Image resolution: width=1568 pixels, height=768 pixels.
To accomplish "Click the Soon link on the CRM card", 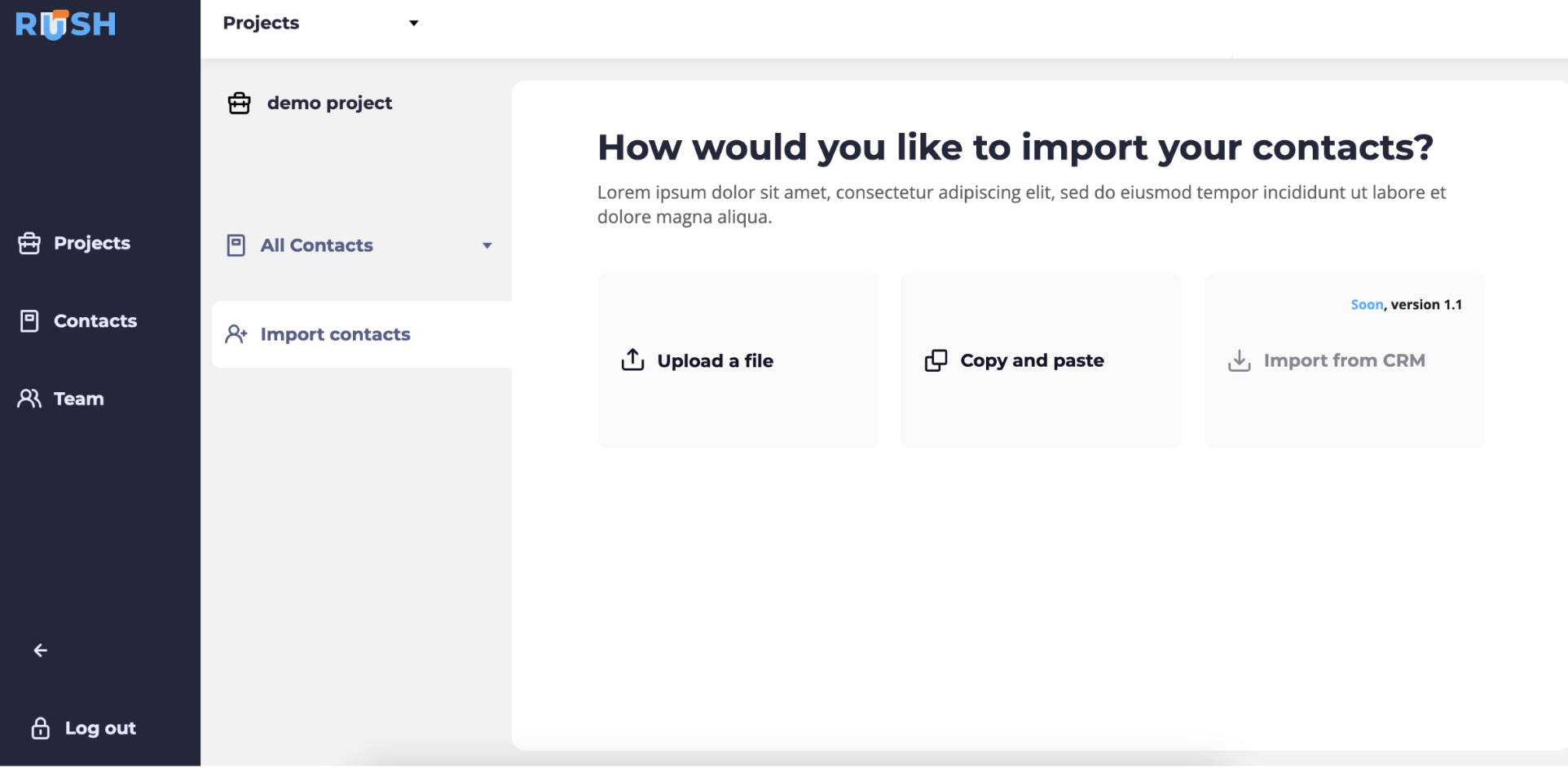I will 1367,304.
